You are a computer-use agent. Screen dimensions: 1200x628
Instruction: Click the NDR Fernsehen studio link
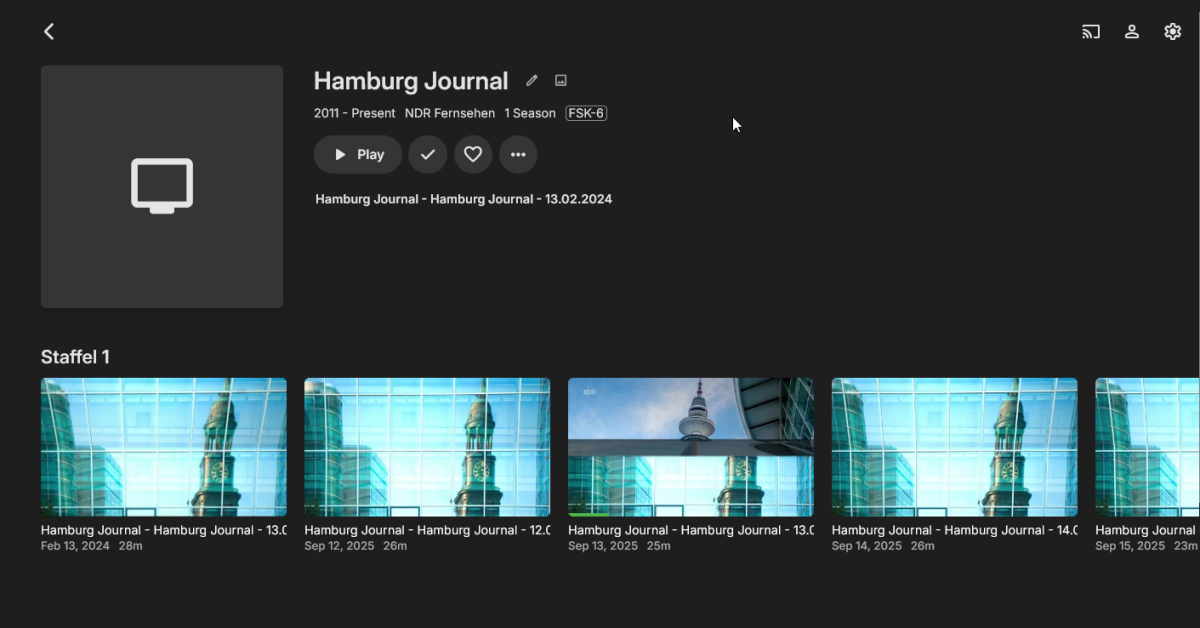(450, 113)
